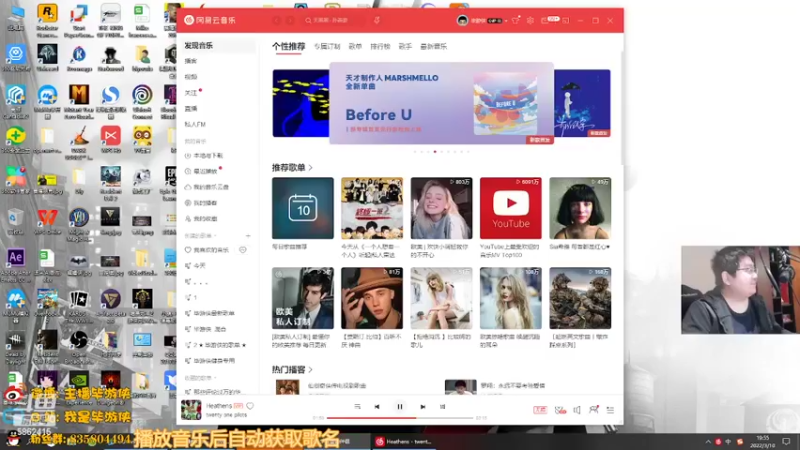Switch to the 排行榜 tab
The height and width of the screenshot is (450, 800).
[380, 46]
